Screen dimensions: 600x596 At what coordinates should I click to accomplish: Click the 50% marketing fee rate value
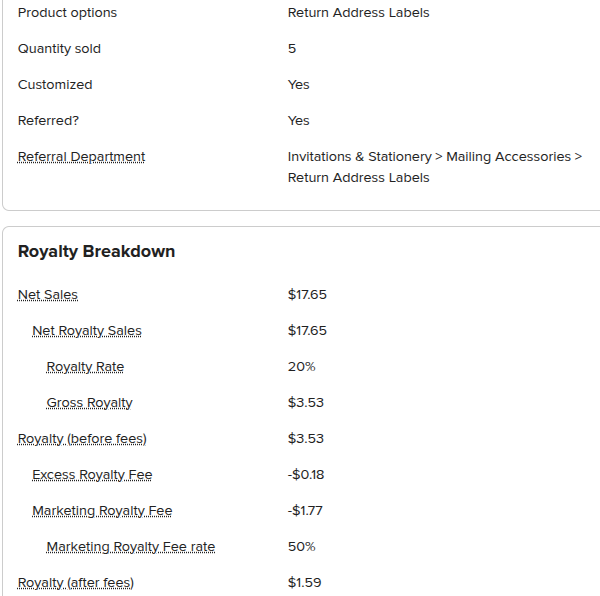(x=302, y=547)
